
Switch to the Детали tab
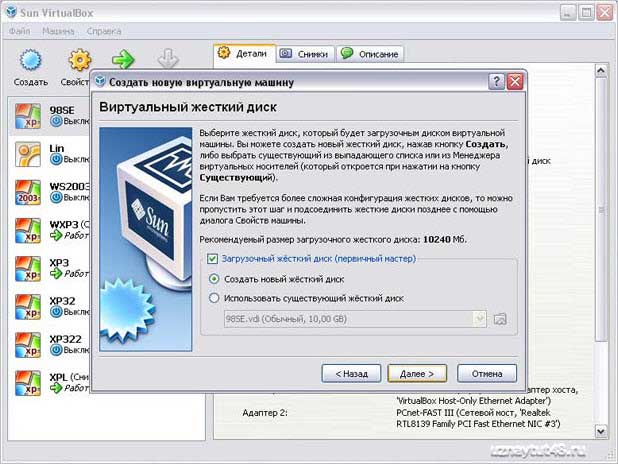click(244, 53)
